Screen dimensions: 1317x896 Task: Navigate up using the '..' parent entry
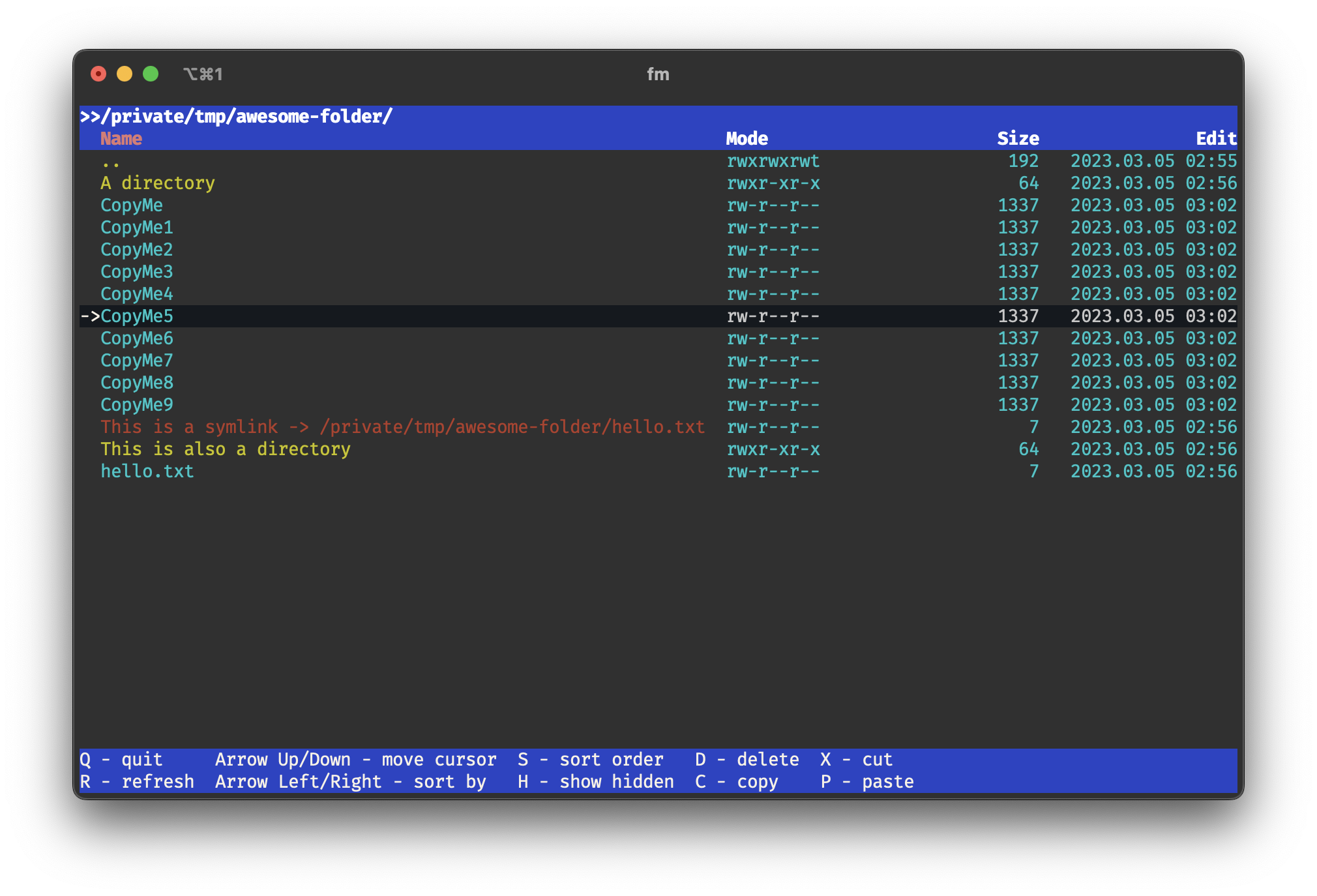110,161
